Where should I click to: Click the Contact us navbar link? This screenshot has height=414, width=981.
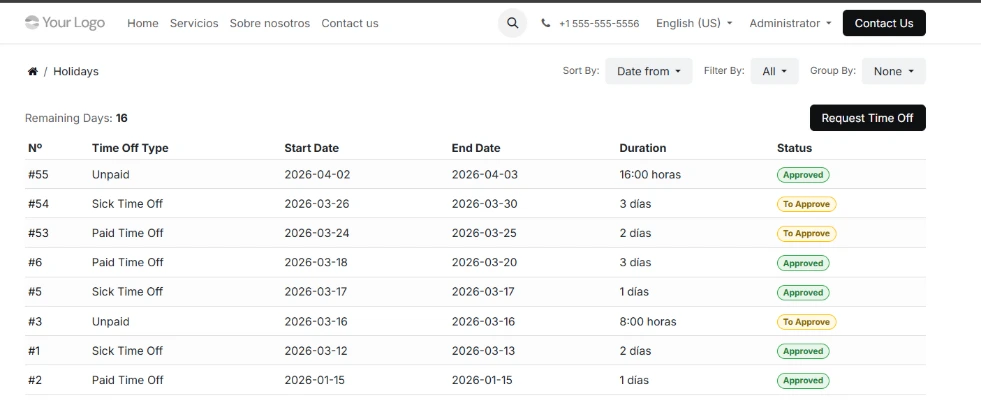point(350,23)
